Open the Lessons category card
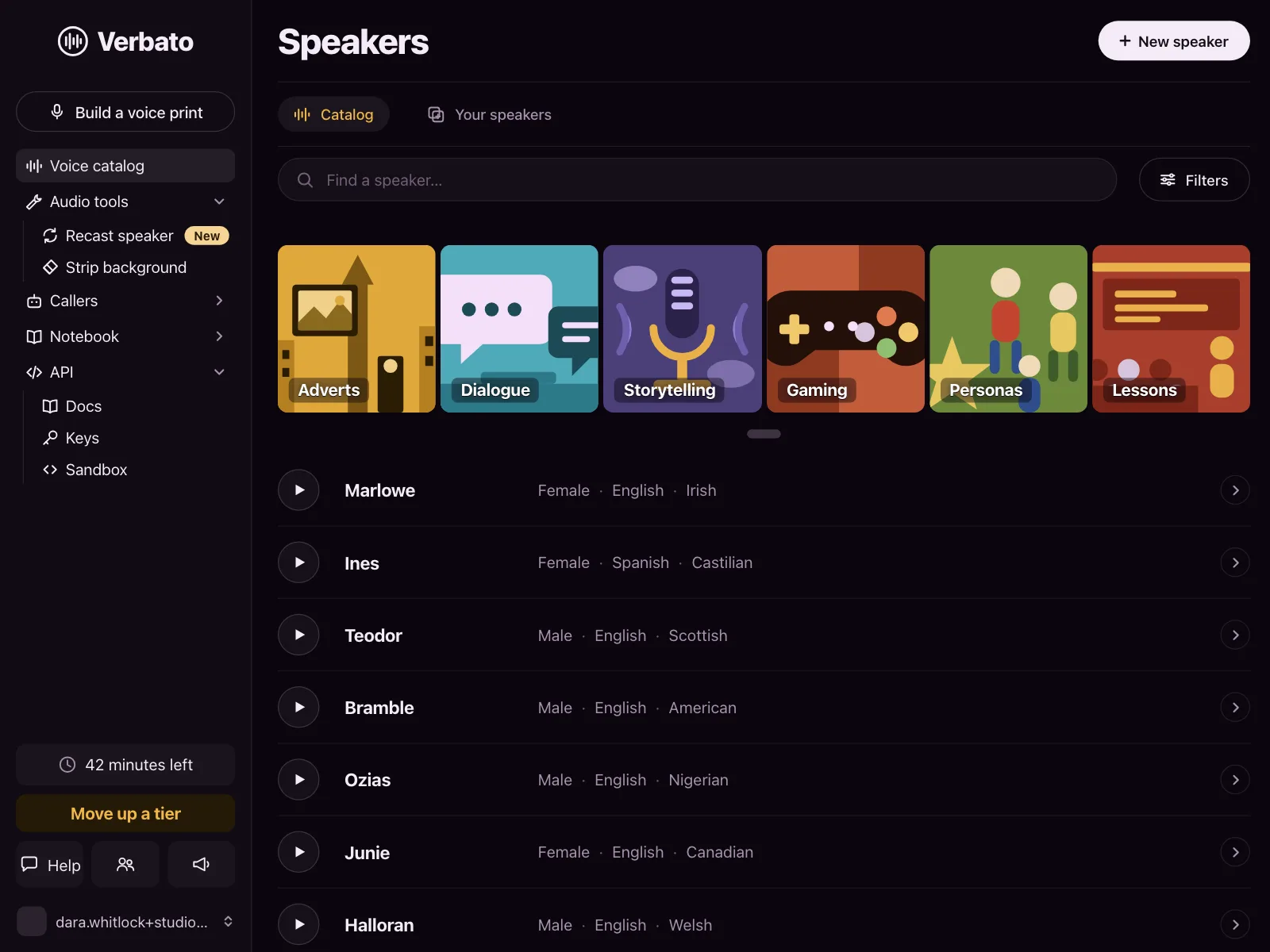Viewport: 1270px width, 952px height. pyautogui.click(x=1171, y=328)
